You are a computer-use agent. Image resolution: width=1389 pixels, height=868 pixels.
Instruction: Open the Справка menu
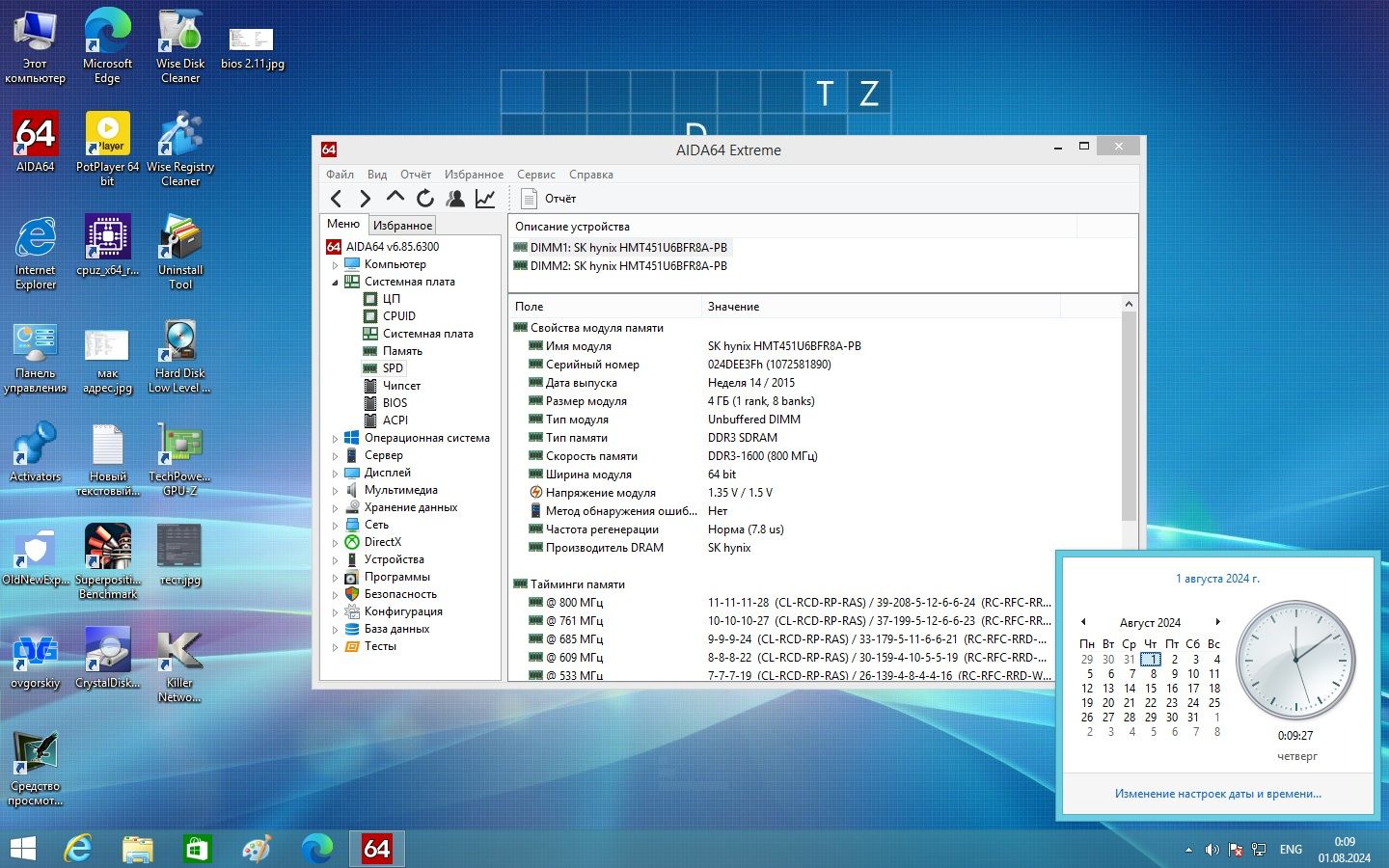pyautogui.click(x=590, y=175)
